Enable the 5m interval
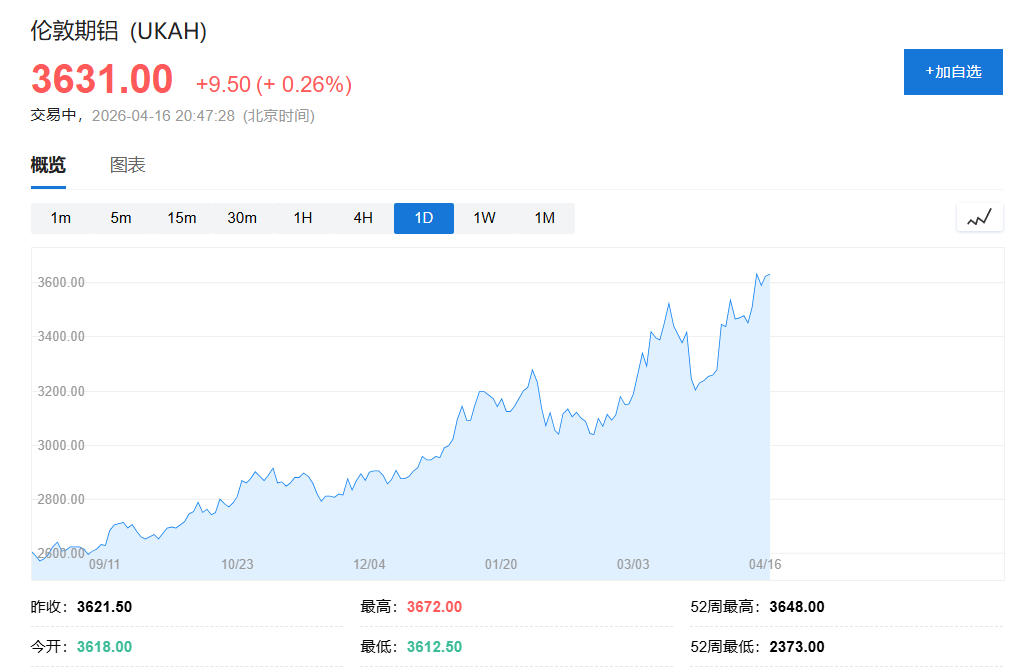Viewport: 1019px width, 672px height. pos(121,217)
